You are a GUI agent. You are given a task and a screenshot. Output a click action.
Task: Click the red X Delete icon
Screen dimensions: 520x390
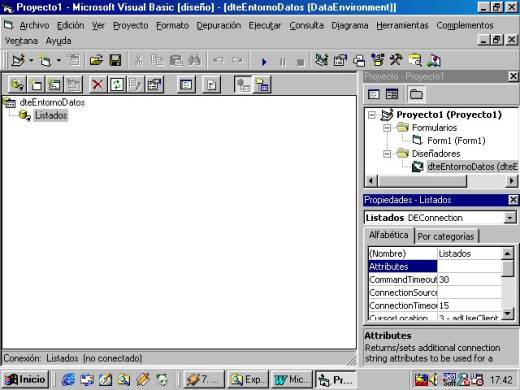[97, 84]
